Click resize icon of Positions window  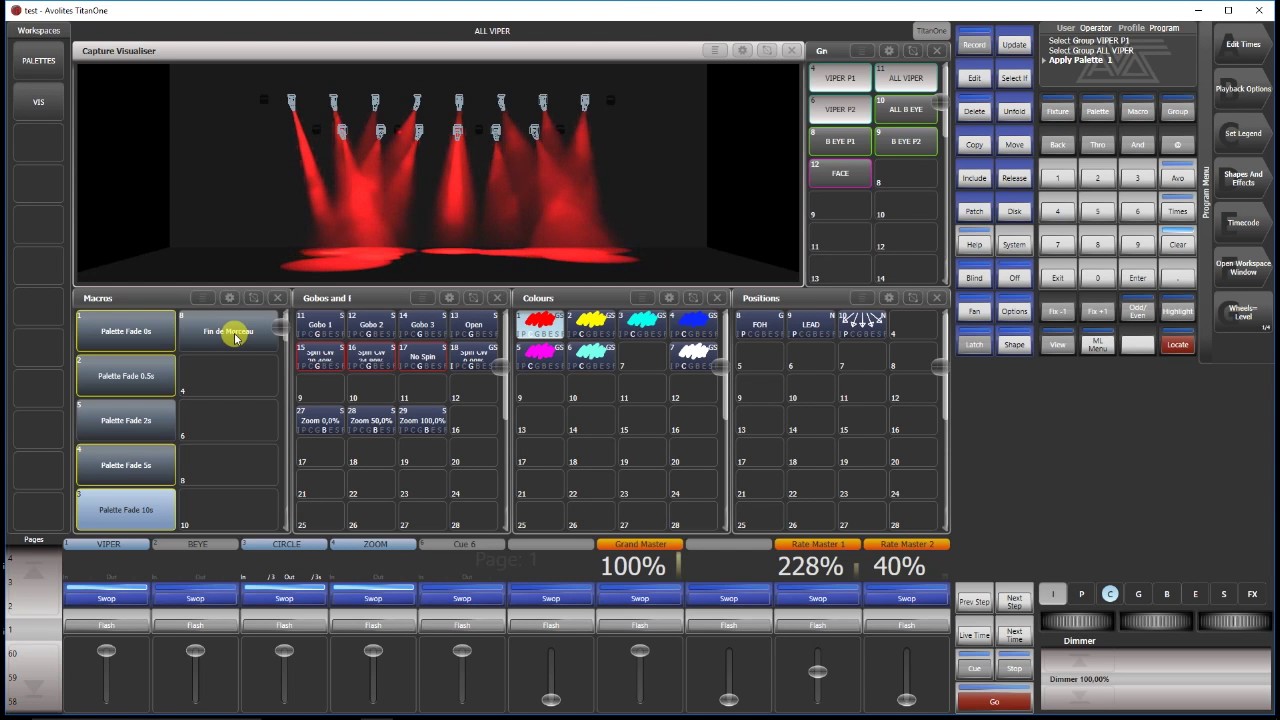pyautogui.click(x=912, y=298)
